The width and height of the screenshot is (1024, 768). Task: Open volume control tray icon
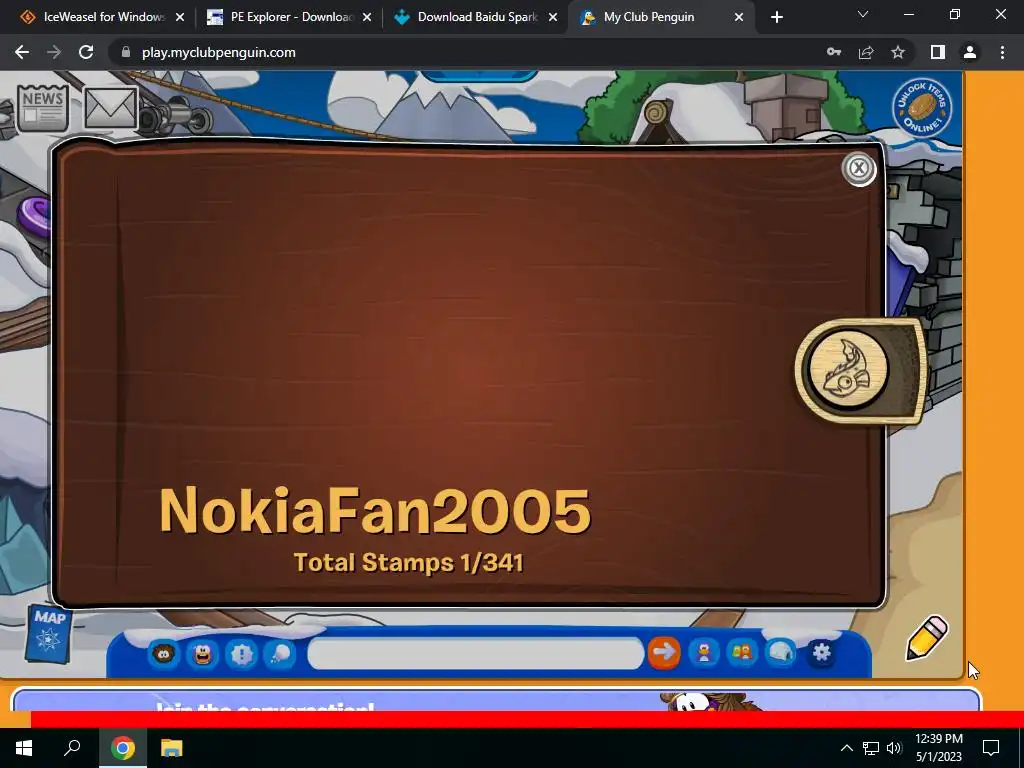tap(894, 748)
